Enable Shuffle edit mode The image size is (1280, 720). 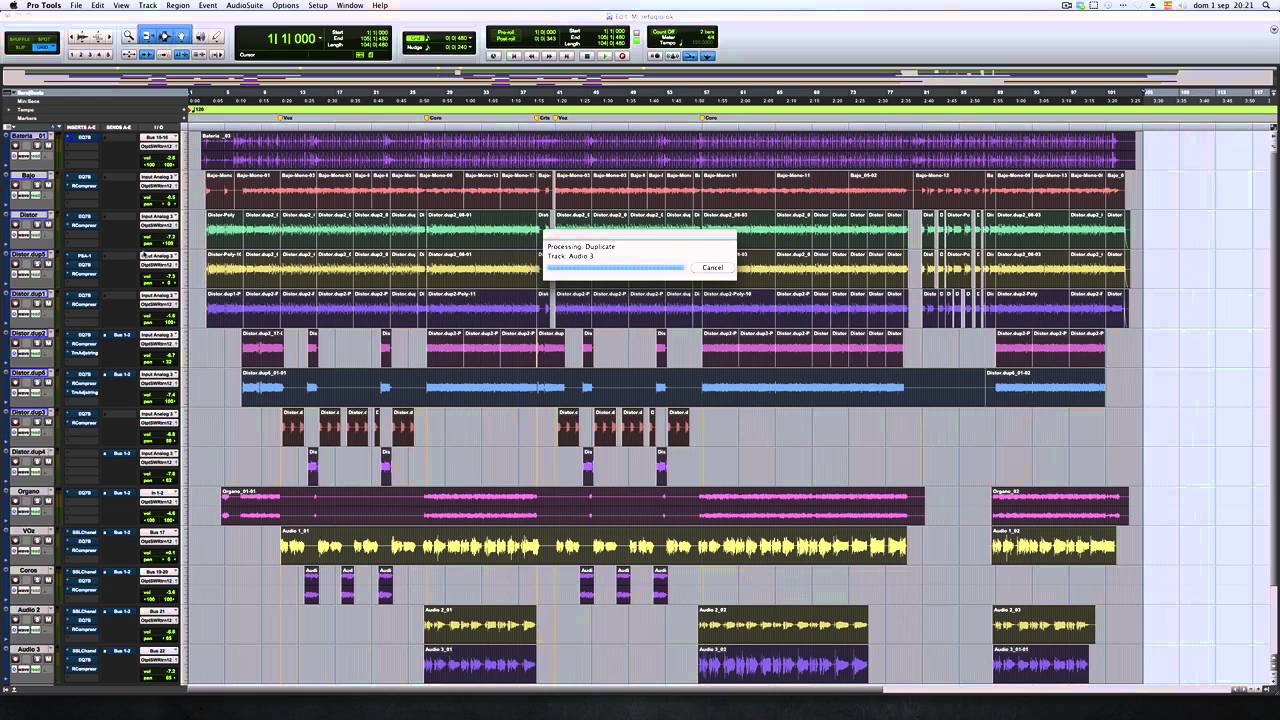pos(19,39)
